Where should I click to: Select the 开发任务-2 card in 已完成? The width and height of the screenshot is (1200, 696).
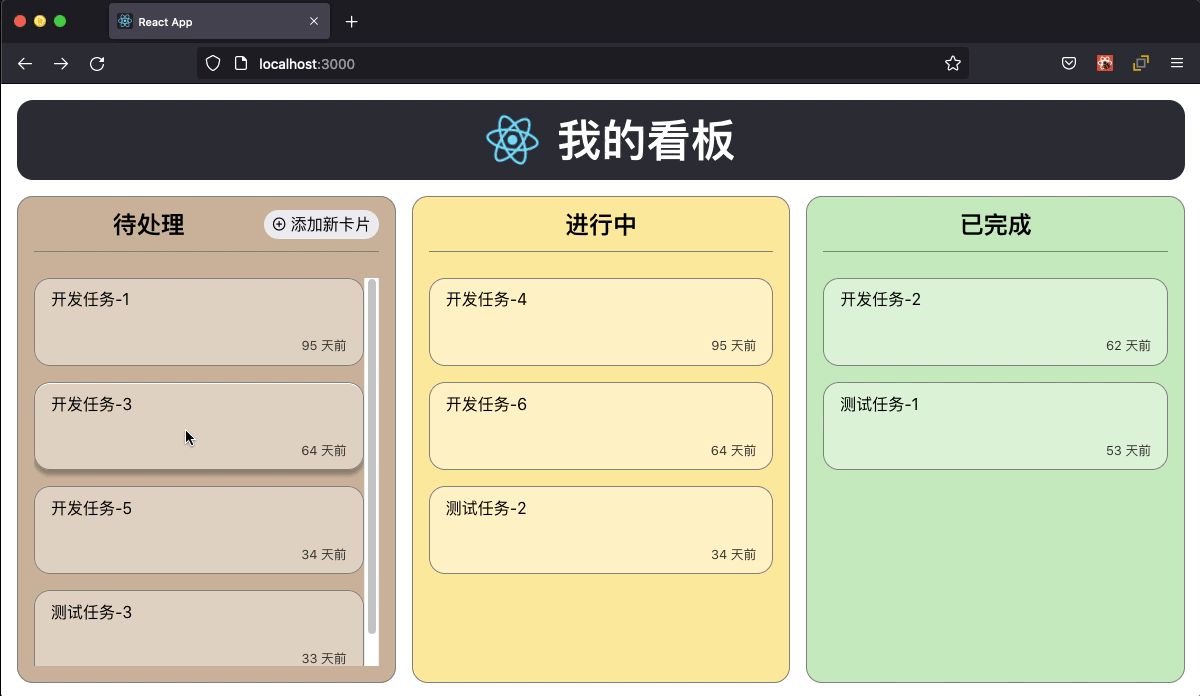pos(995,321)
